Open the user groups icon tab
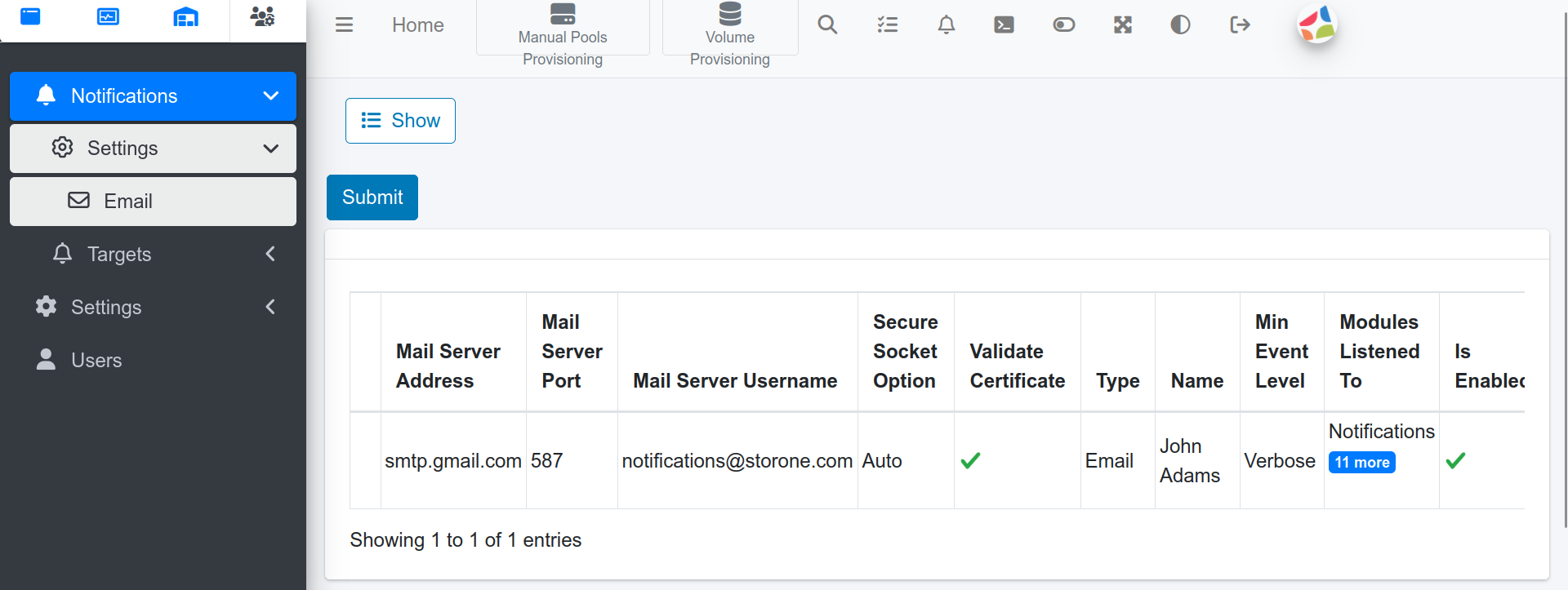1568x590 pixels. (262, 17)
